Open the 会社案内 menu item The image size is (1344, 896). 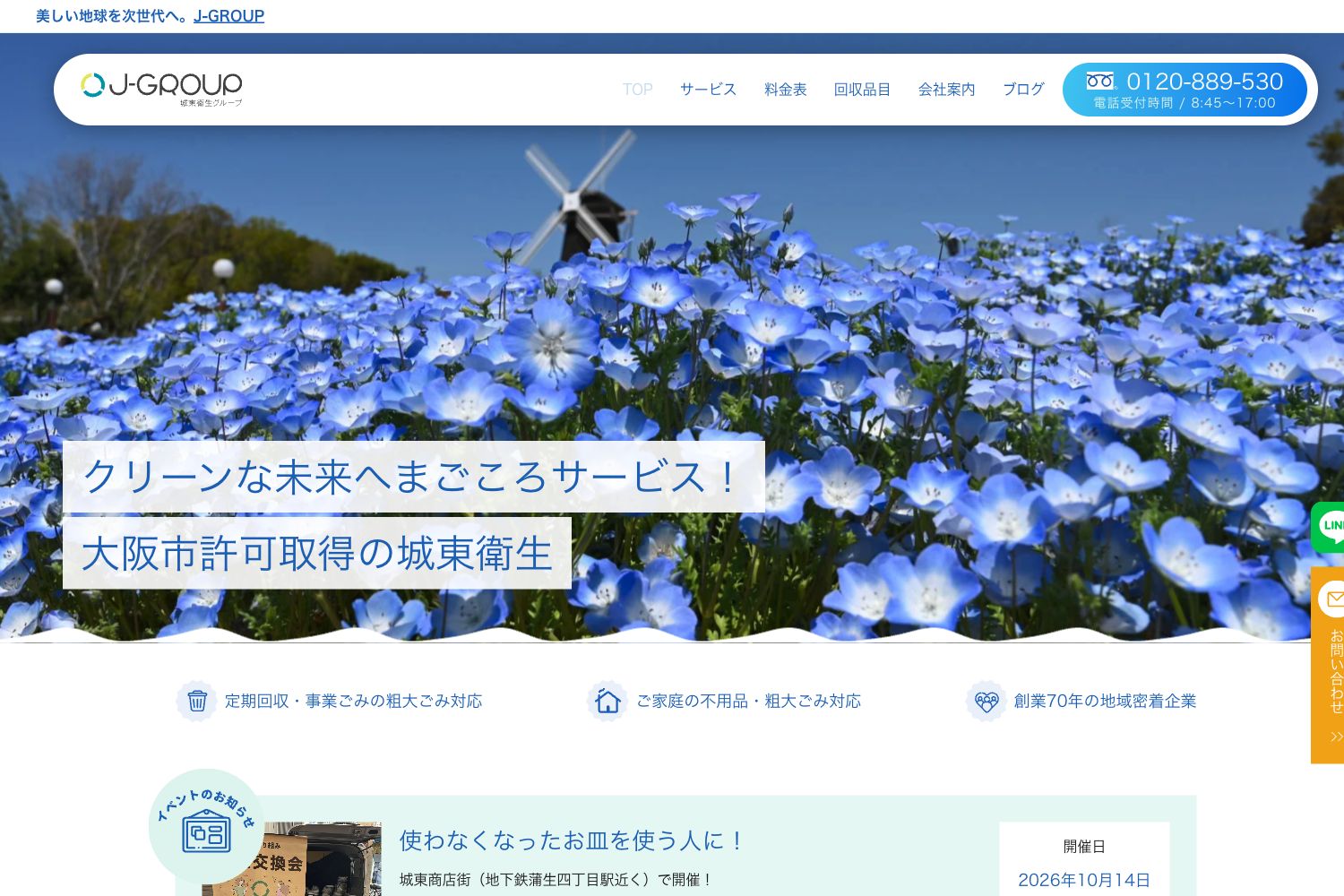click(x=946, y=90)
